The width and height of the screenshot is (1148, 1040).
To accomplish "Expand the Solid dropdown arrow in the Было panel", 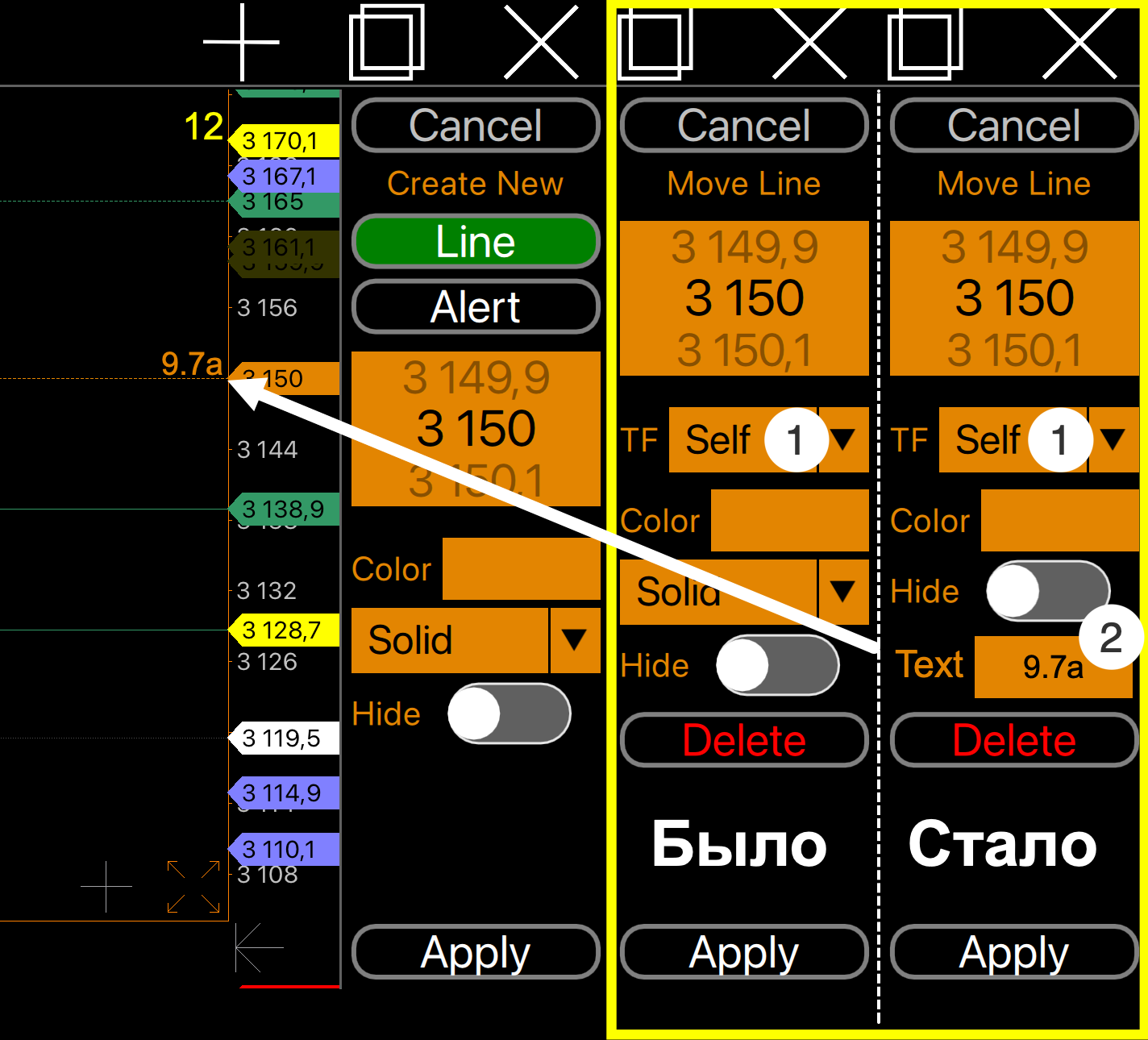I will pyautogui.click(x=843, y=592).
